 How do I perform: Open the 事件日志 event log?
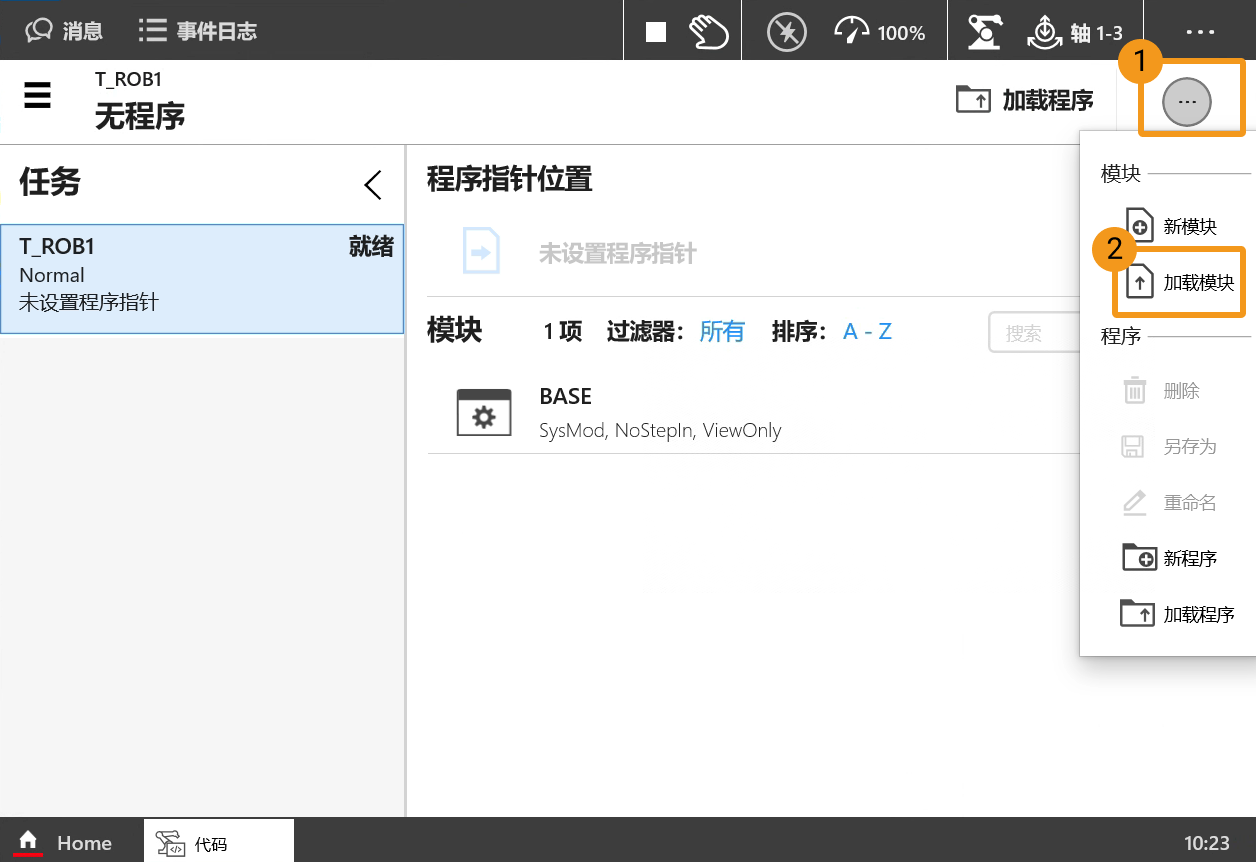pyautogui.click(x=198, y=31)
